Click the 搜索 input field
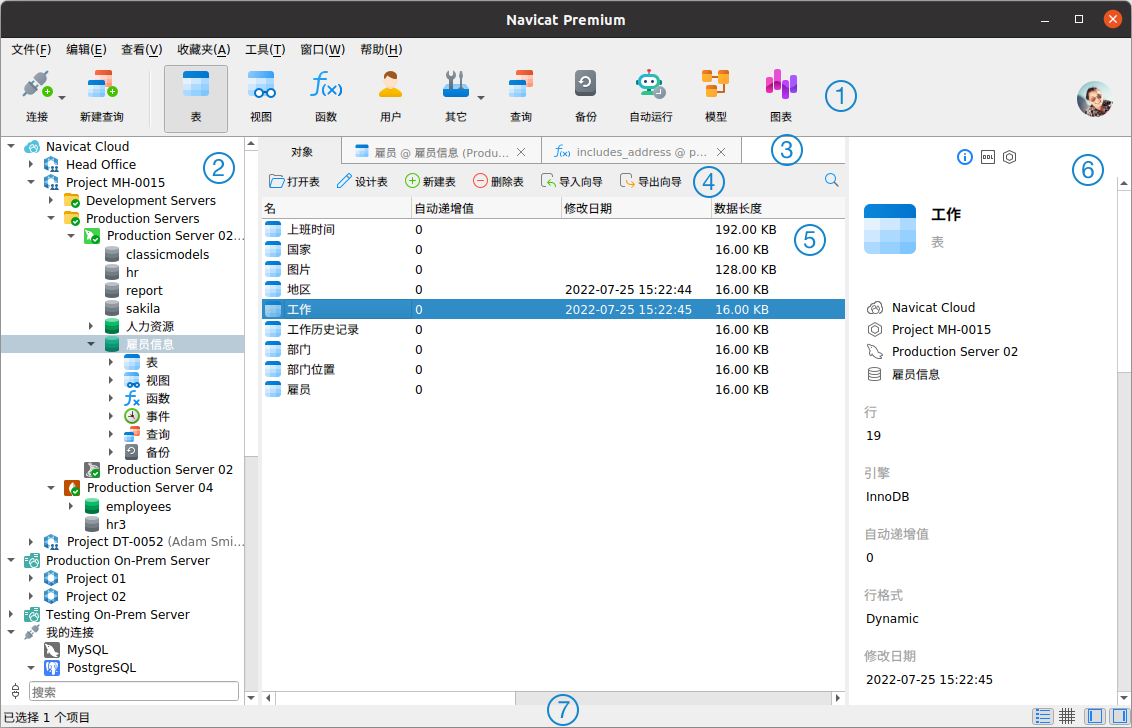The image size is (1132, 728). pyautogui.click(x=134, y=691)
